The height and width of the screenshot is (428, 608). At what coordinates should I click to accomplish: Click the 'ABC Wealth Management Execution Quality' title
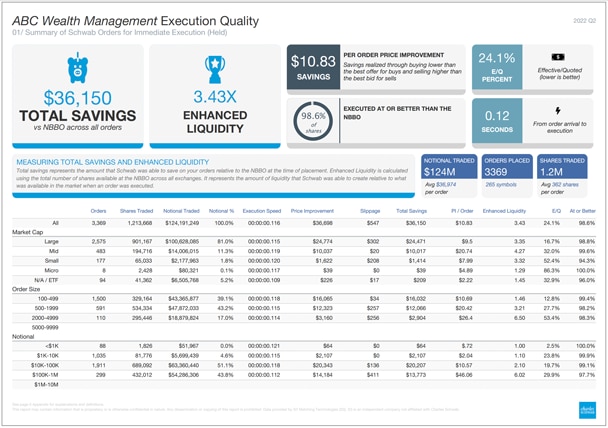[135, 21]
